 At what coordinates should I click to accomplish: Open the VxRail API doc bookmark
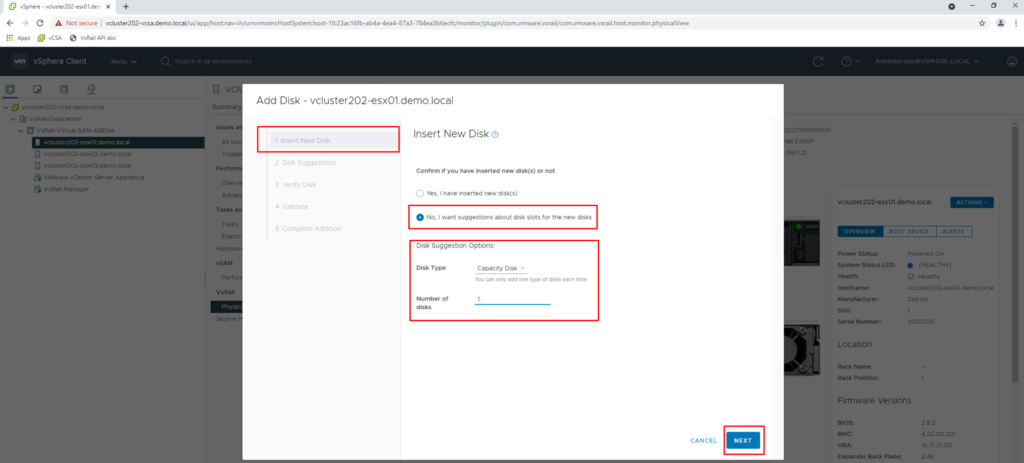point(93,38)
